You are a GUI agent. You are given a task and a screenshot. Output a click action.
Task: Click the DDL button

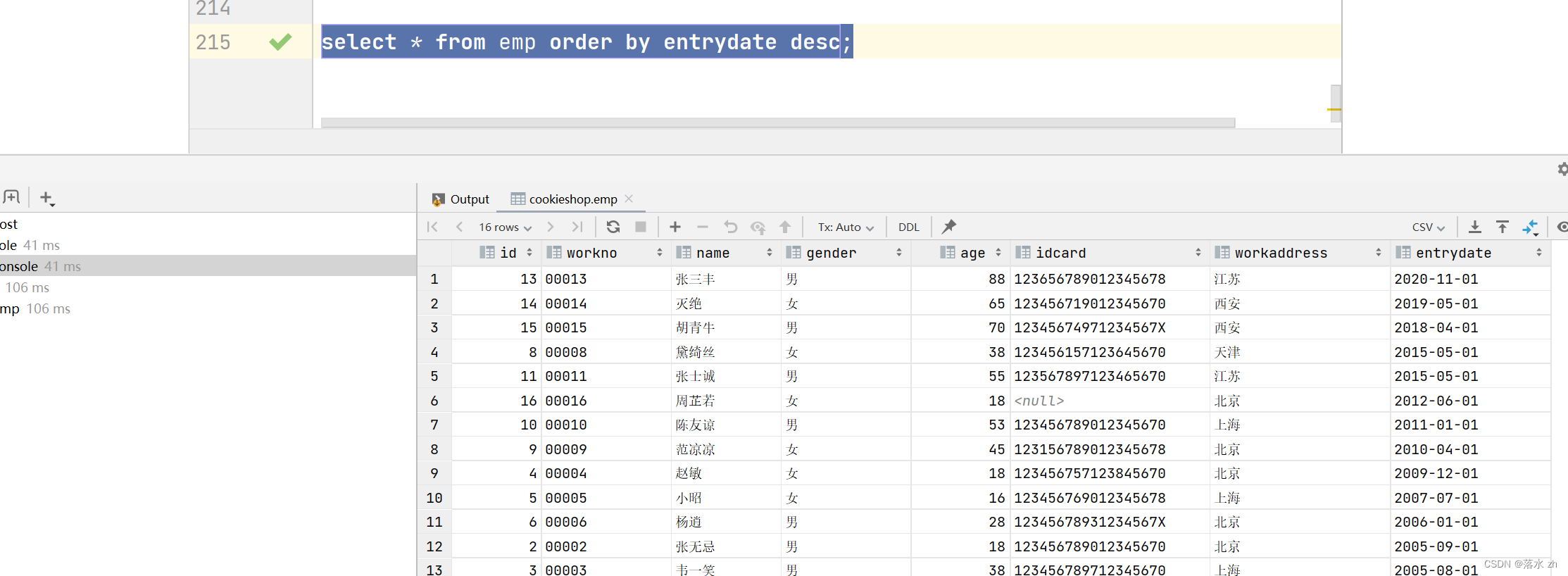pos(909,227)
